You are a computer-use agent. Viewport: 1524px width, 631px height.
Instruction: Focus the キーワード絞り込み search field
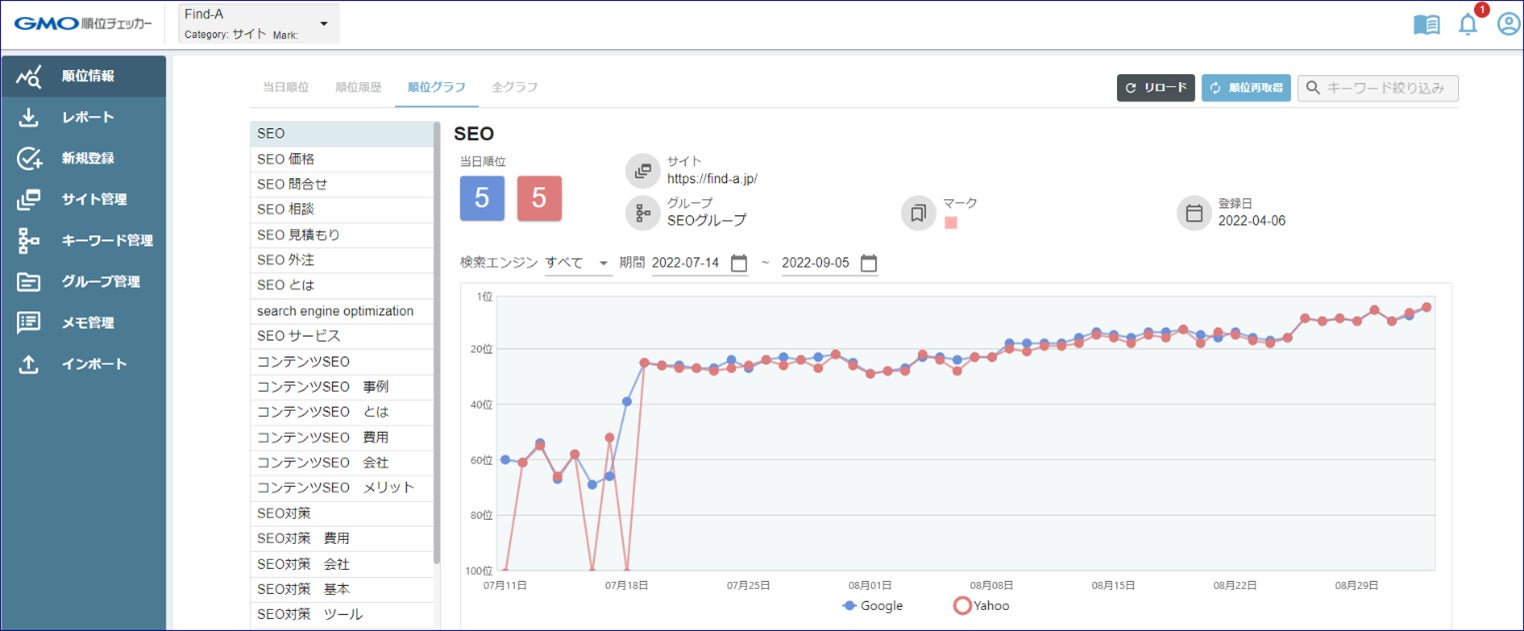point(1385,88)
